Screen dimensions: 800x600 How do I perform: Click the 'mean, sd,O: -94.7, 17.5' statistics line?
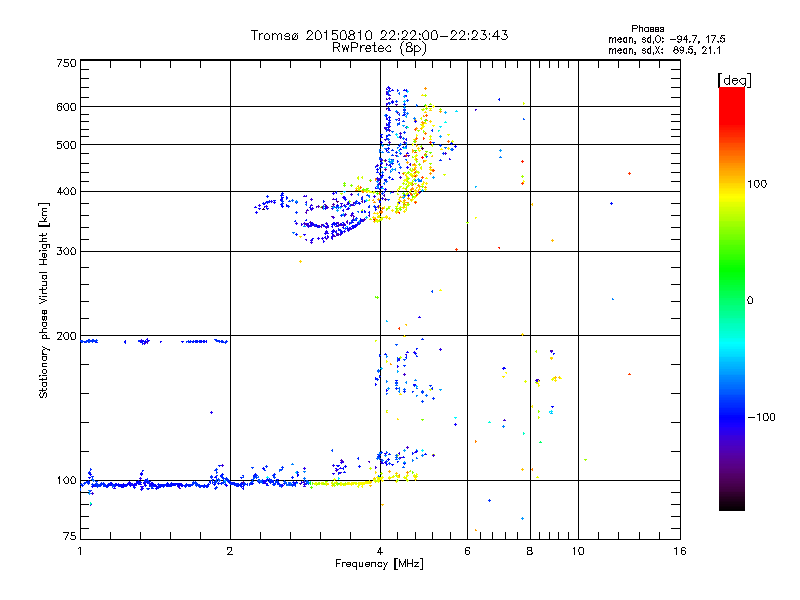tap(666, 40)
